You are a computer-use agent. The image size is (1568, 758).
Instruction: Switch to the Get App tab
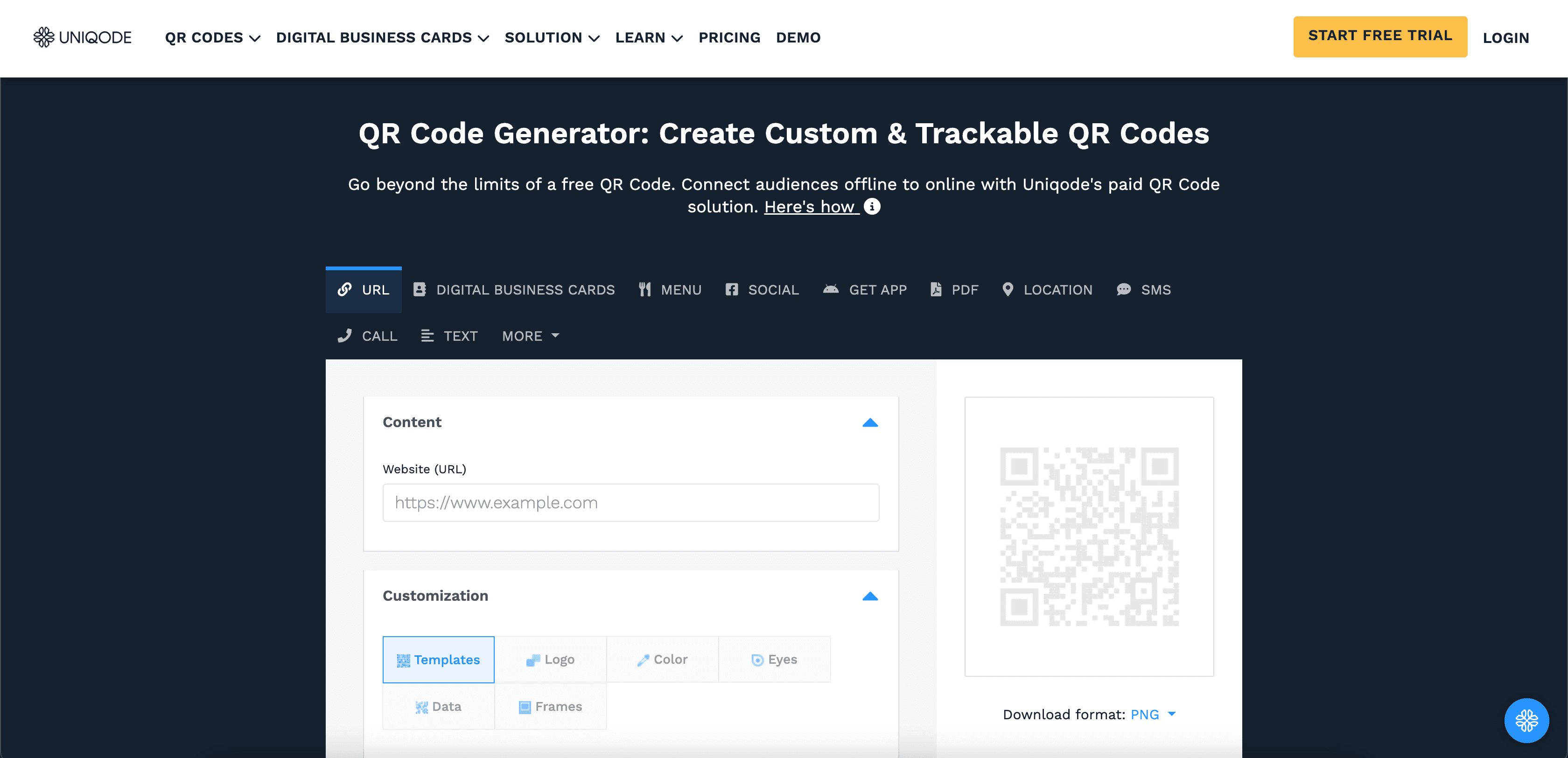pos(865,290)
